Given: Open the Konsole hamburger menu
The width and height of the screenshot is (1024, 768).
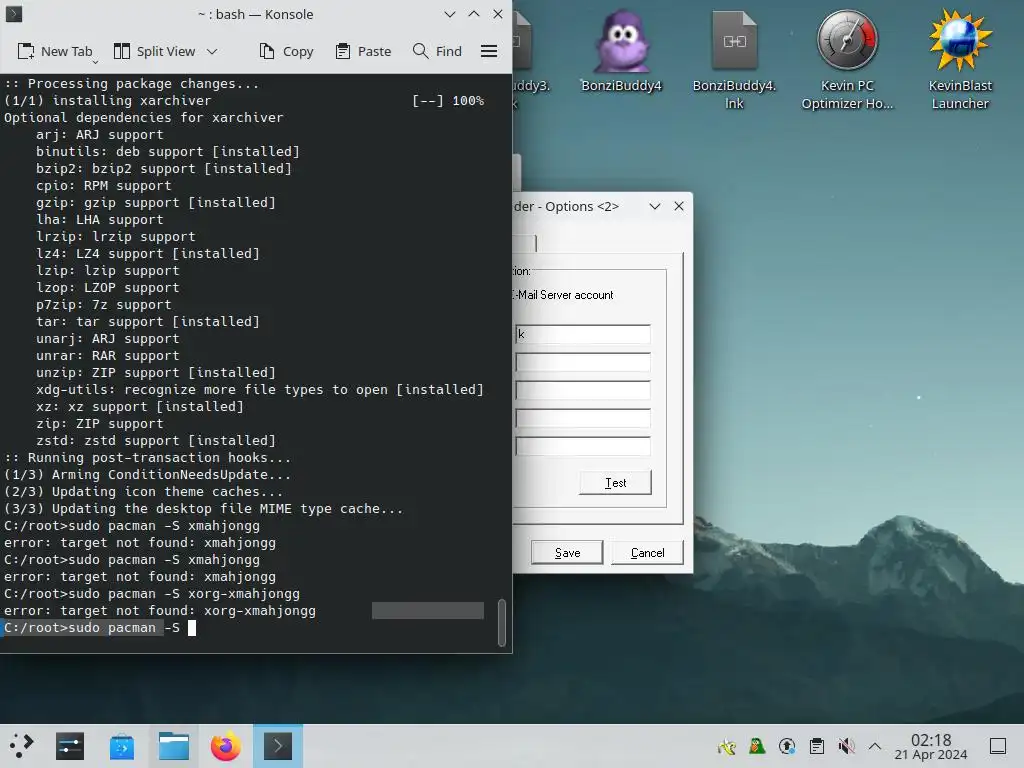Looking at the screenshot, I should coord(489,51).
